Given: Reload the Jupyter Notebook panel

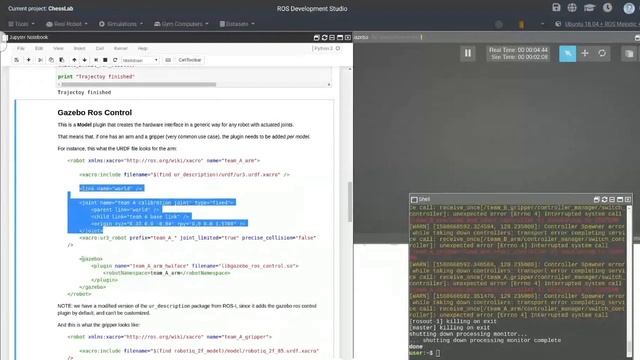Looking at the screenshot, I should (x=324, y=38).
